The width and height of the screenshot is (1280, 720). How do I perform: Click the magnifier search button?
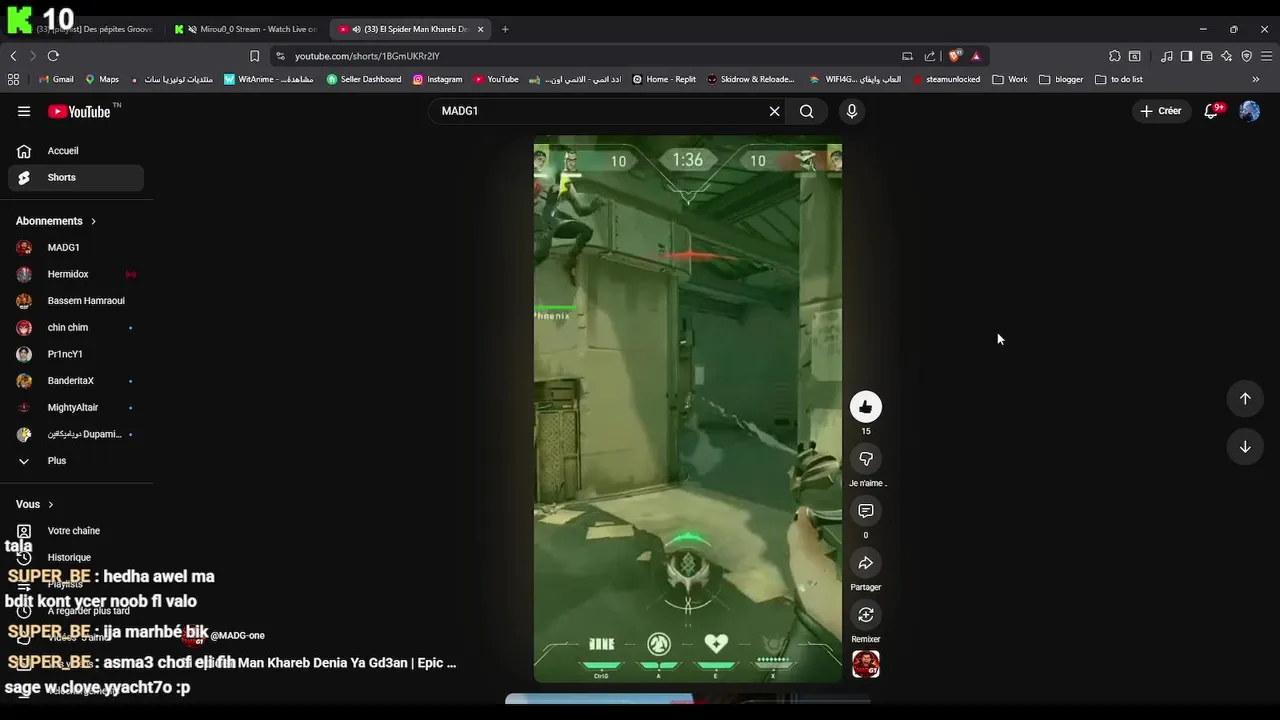click(806, 111)
